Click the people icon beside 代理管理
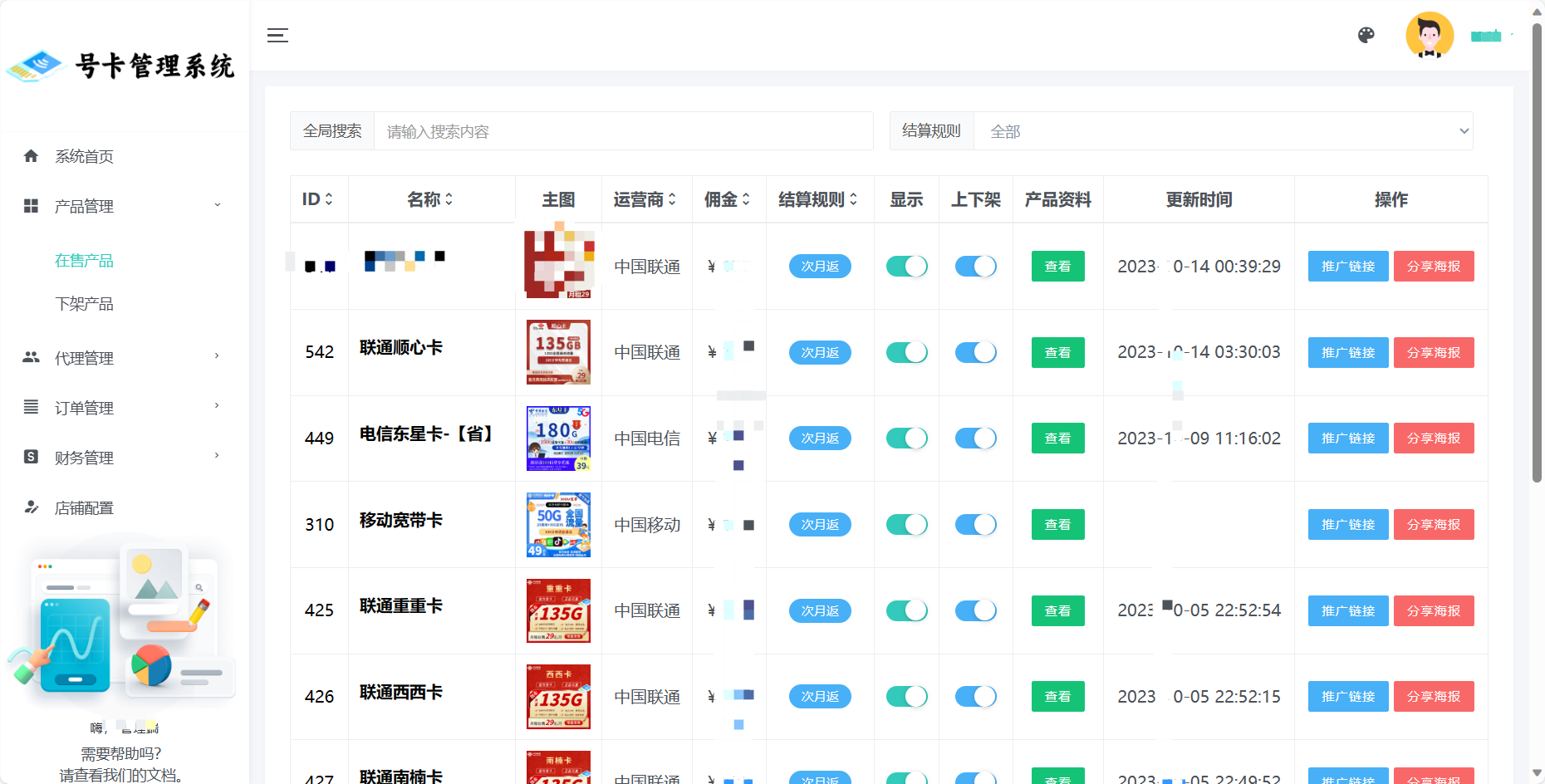Viewport: 1545px width, 784px height. pyautogui.click(x=31, y=357)
